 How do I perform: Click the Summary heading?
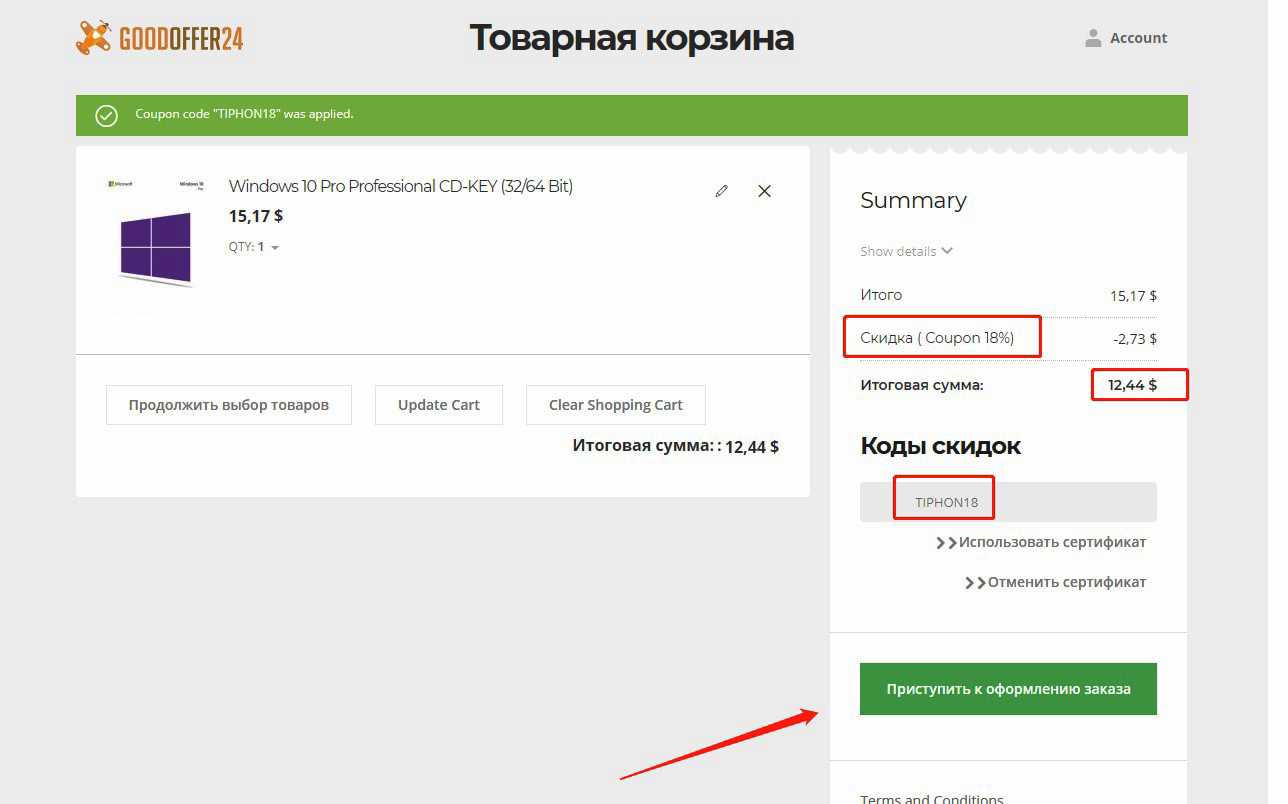(x=913, y=200)
